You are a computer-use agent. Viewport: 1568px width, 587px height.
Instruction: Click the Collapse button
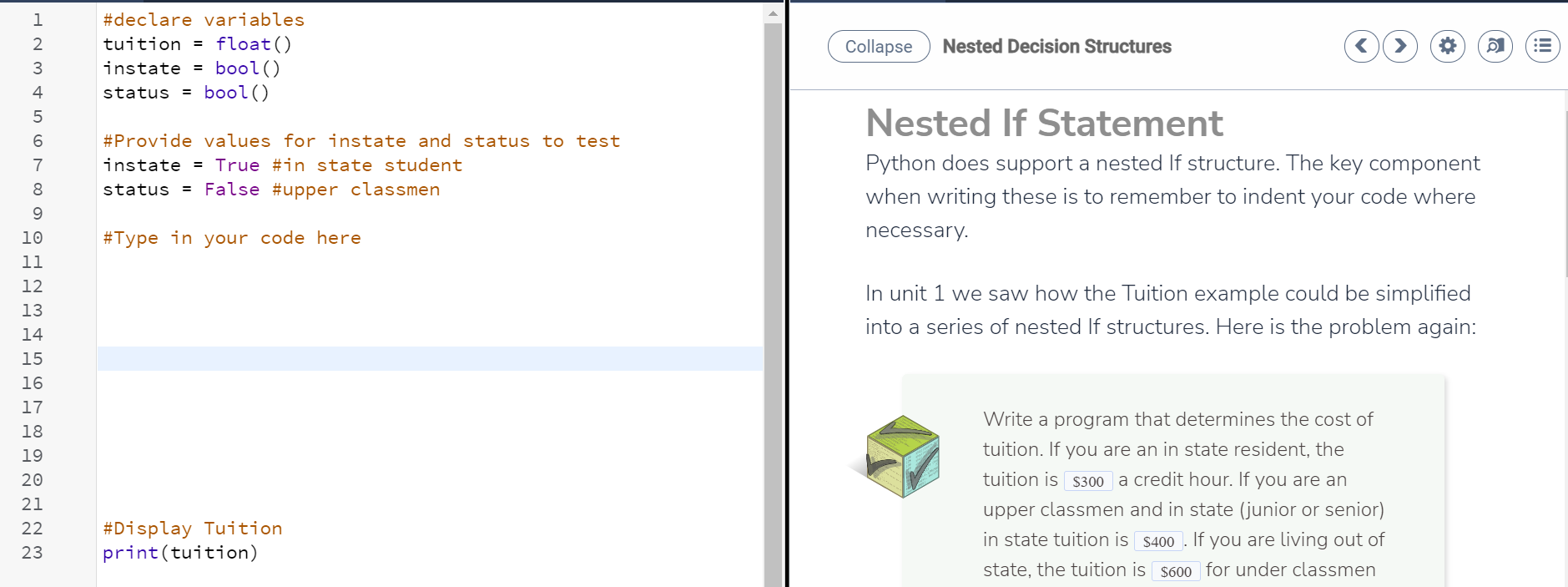(x=879, y=47)
